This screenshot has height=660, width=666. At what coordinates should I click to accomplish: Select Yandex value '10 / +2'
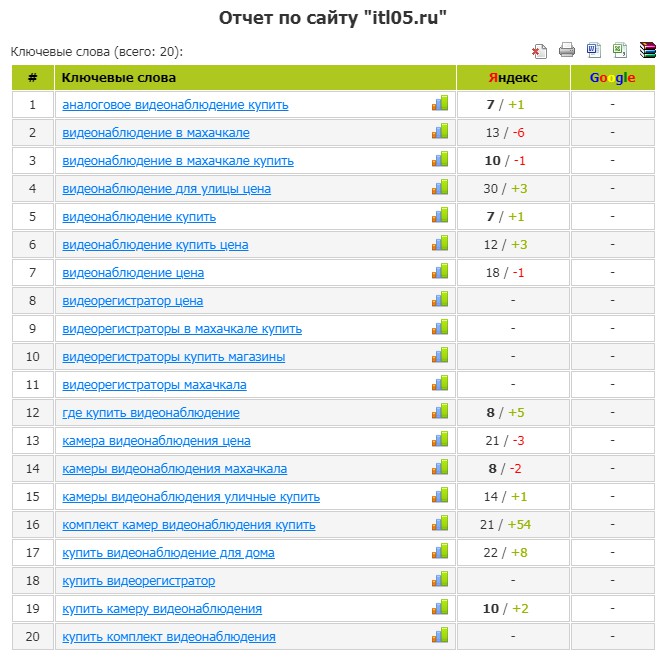point(505,609)
